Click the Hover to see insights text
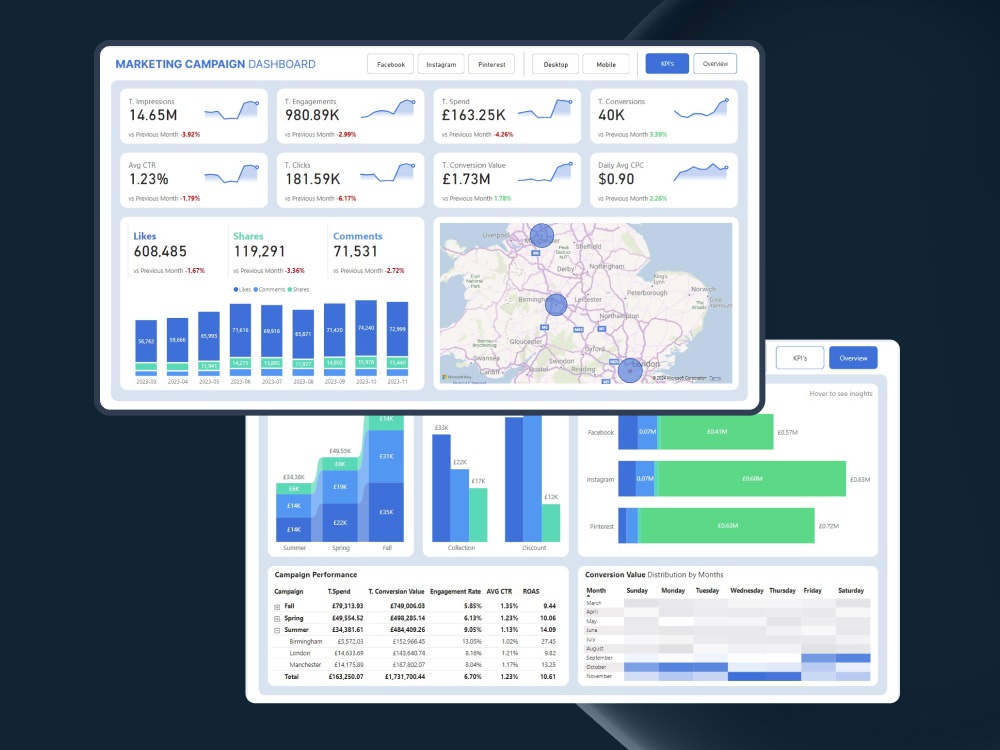1000x750 pixels. (841, 394)
